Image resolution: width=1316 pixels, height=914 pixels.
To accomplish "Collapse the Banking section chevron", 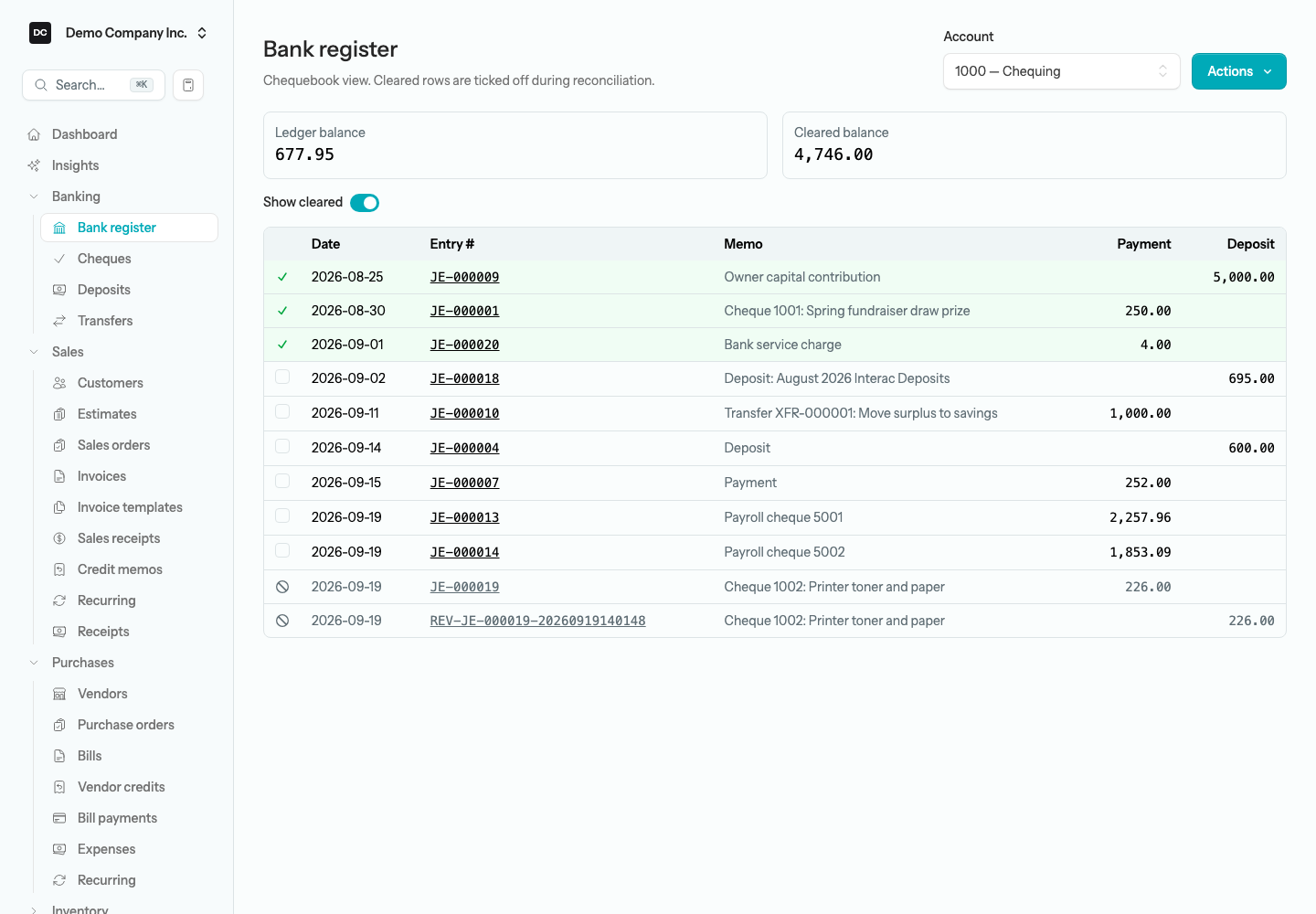I will point(34,197).
